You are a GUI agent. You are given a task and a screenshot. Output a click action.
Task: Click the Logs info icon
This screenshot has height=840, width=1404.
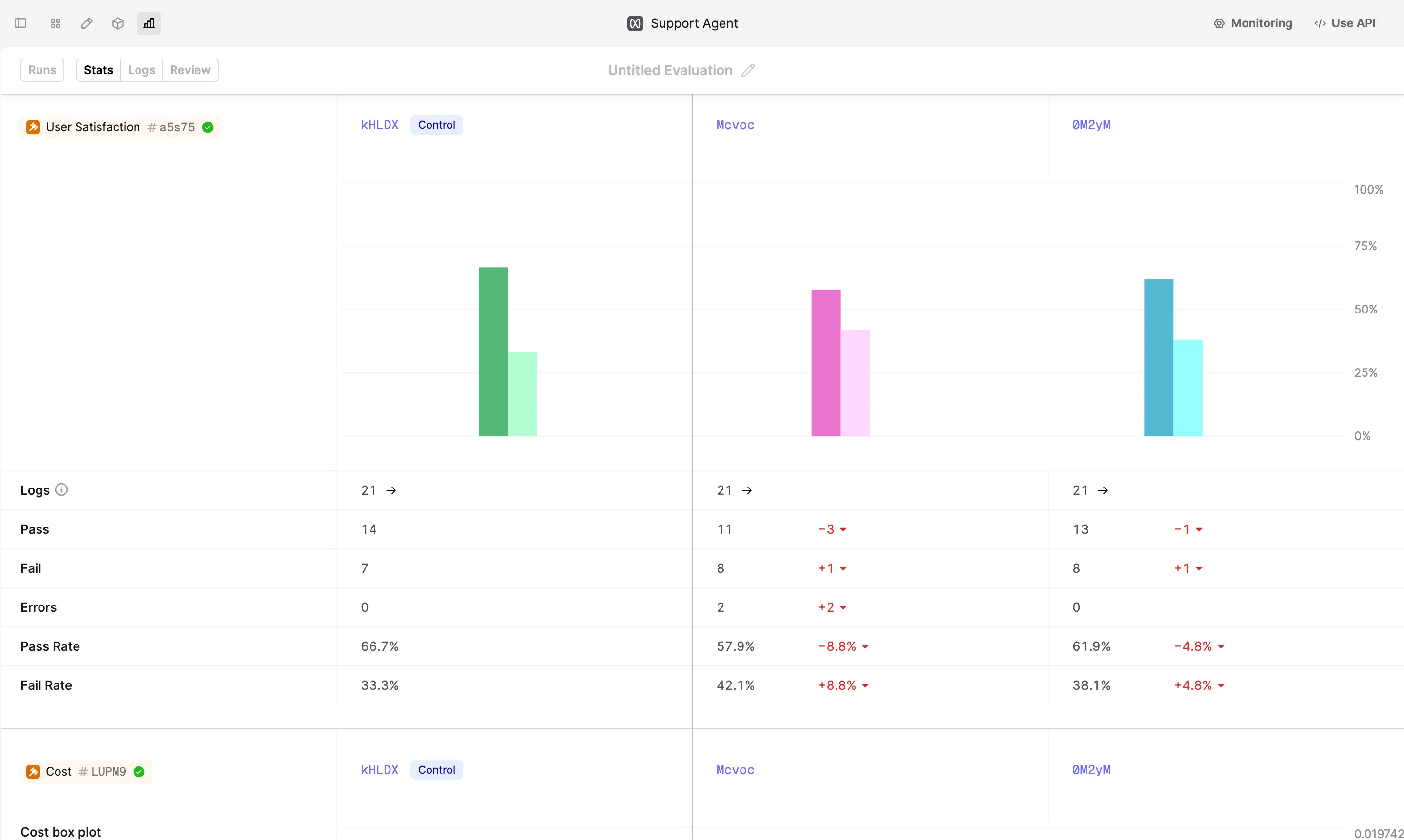62,489
